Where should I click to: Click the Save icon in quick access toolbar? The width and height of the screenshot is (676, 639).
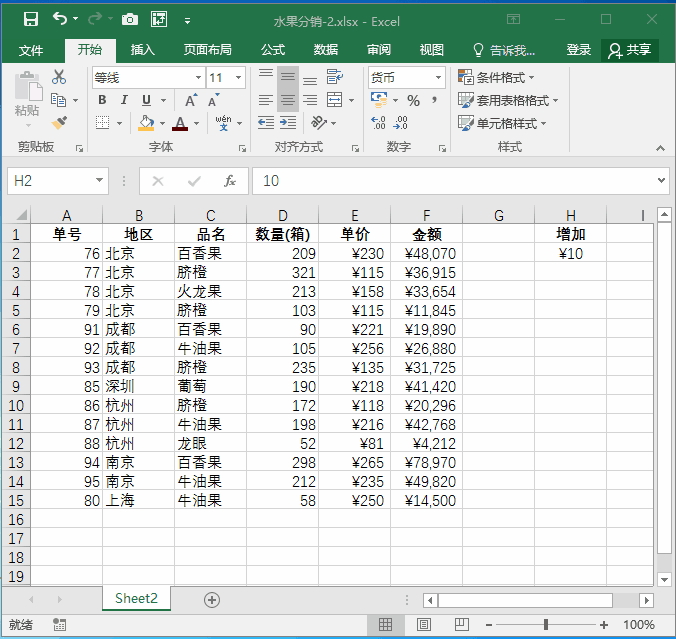pos(30,19)
